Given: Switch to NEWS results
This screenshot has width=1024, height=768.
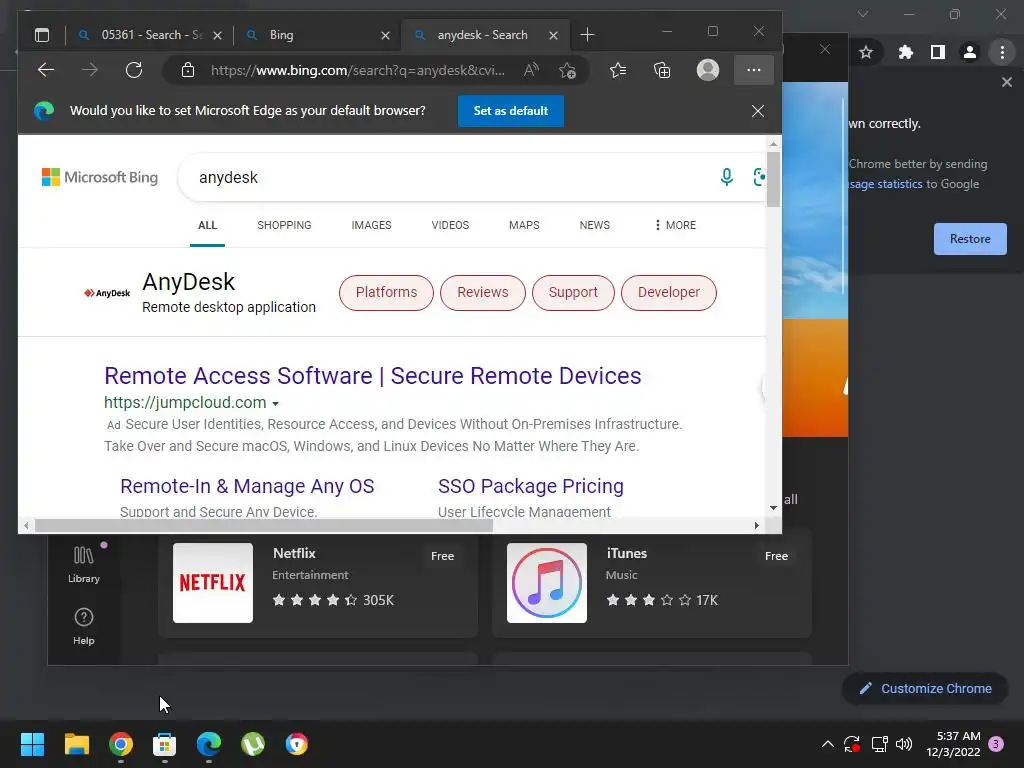Looking at the screenshot, I should point(594,225).
